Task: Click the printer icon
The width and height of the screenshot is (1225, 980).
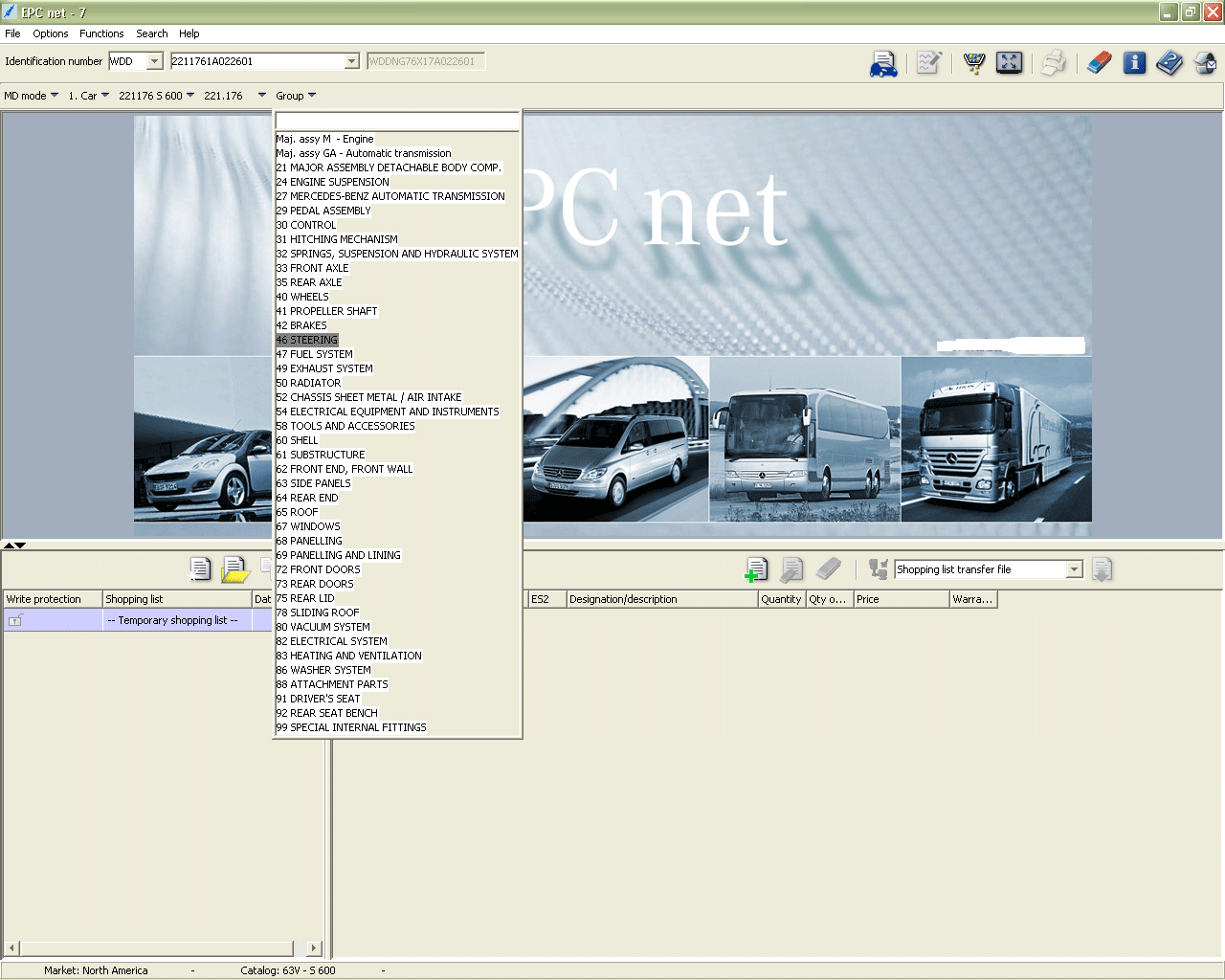Action: click(x=1054, y=63)
